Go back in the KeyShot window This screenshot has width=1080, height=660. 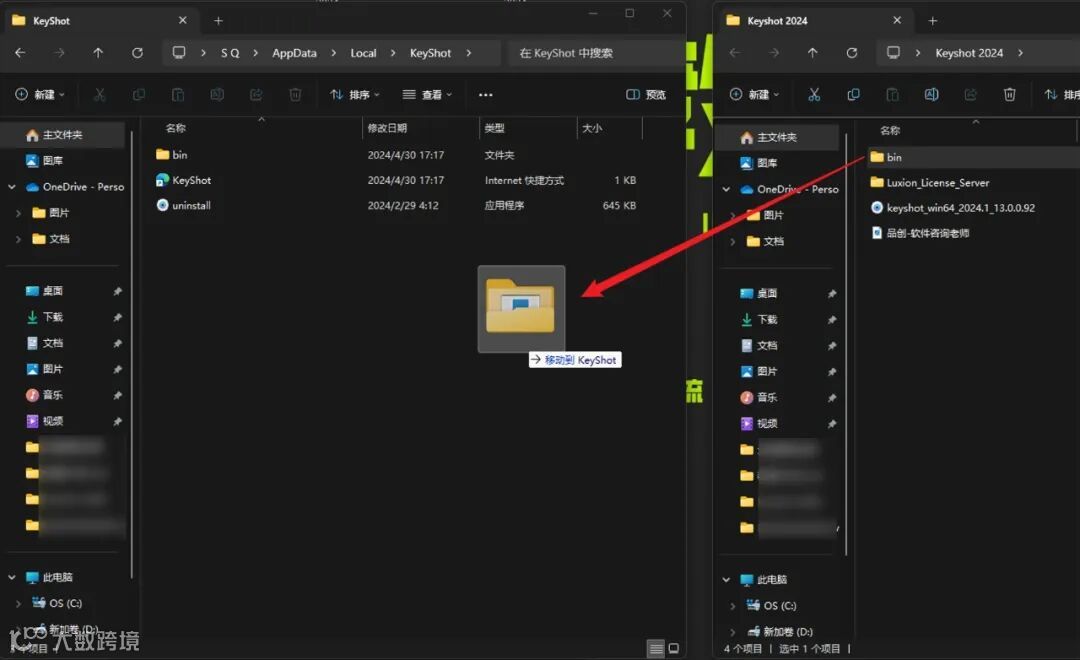pyautogui.click(x=20, y=52)
